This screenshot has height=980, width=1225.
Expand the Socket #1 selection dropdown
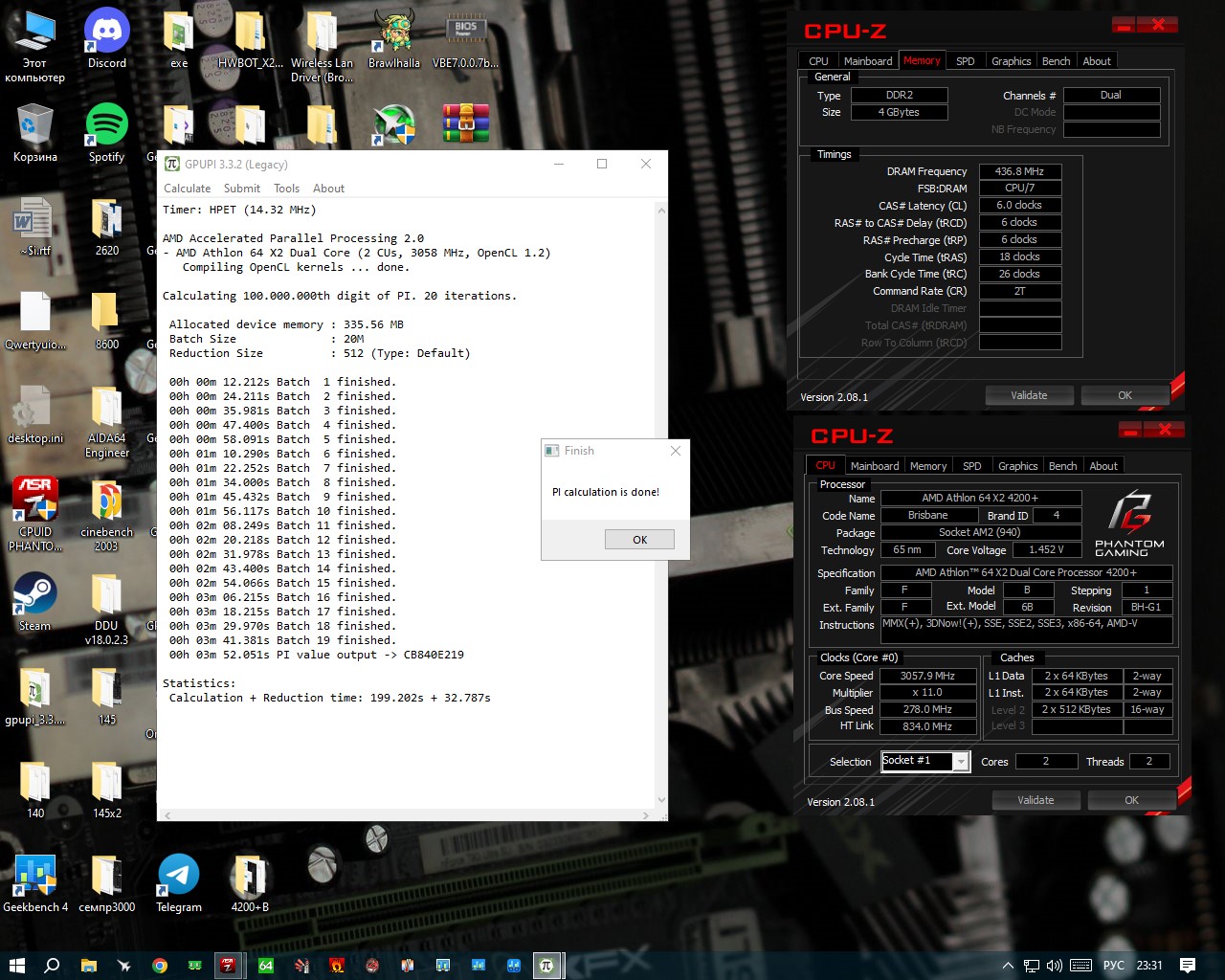[x=961, y=762]
